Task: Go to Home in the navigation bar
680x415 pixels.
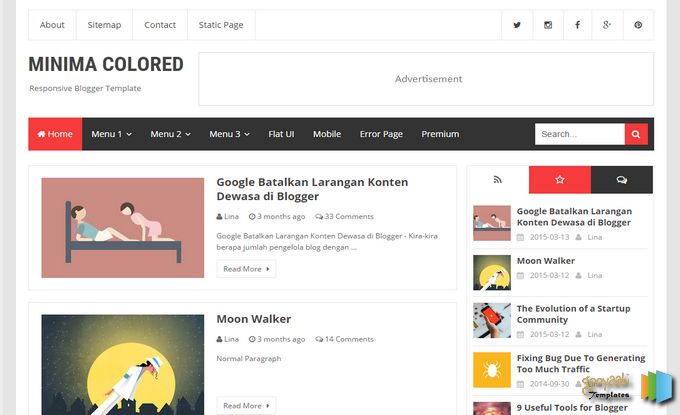Action: point(55,134)
